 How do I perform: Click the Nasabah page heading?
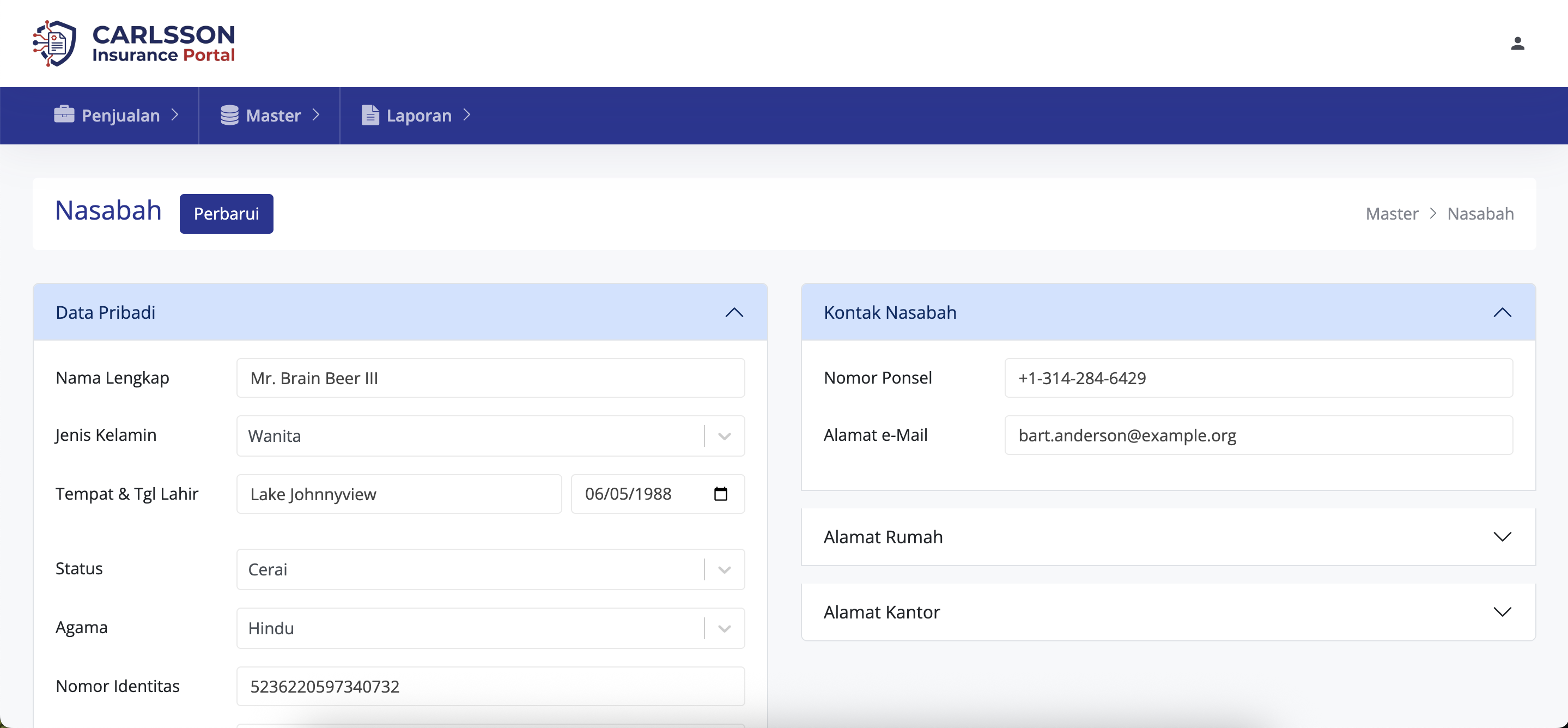click(108, 211)
